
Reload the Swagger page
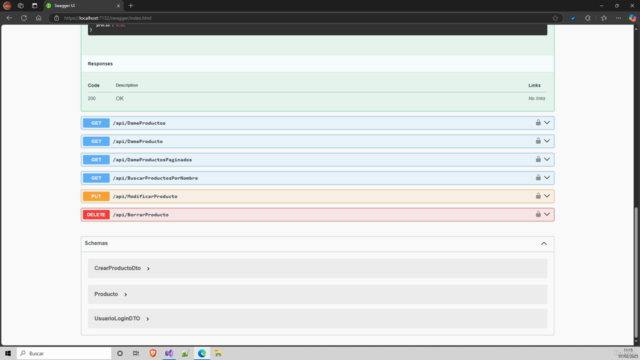(24, 18)
